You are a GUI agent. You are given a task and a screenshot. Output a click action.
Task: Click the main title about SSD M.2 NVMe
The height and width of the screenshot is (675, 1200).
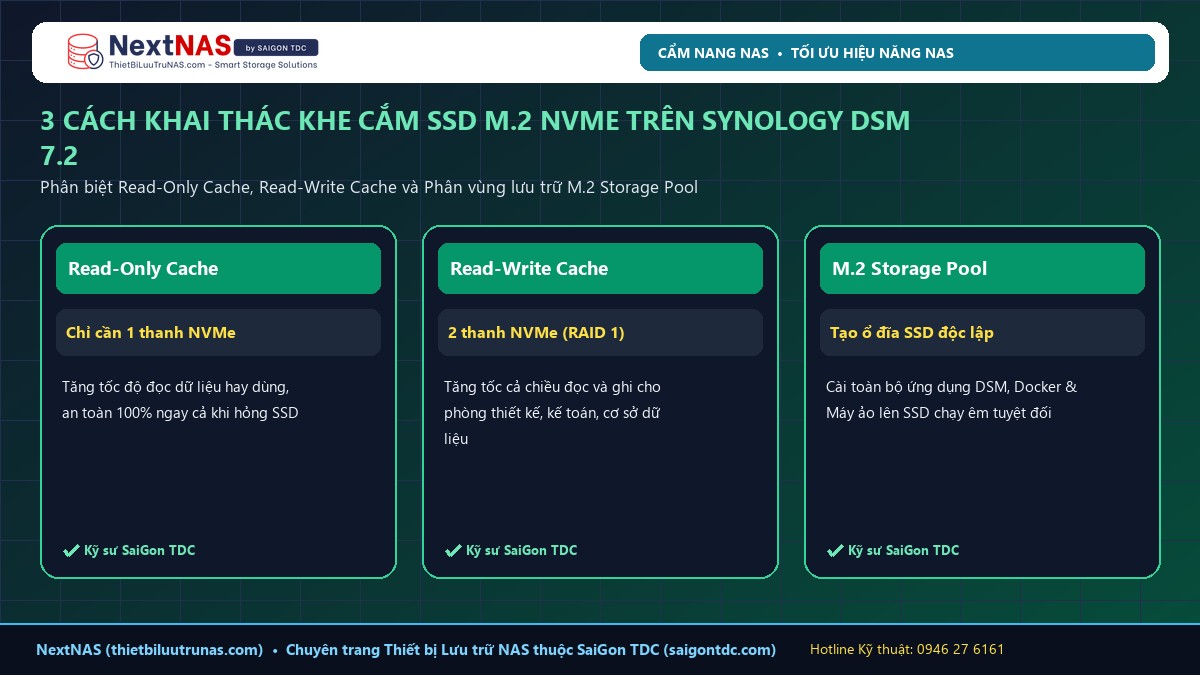pyautogui.click(x=475, y=138)
